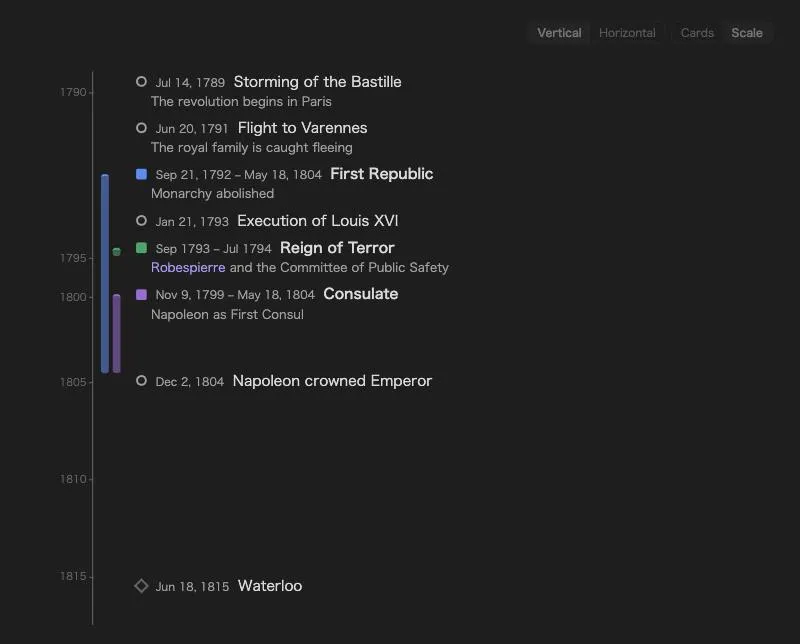Click the Consulate event title
Viewport: 800px width, 644px height.
pyautogui.click(x=361, y=294)
